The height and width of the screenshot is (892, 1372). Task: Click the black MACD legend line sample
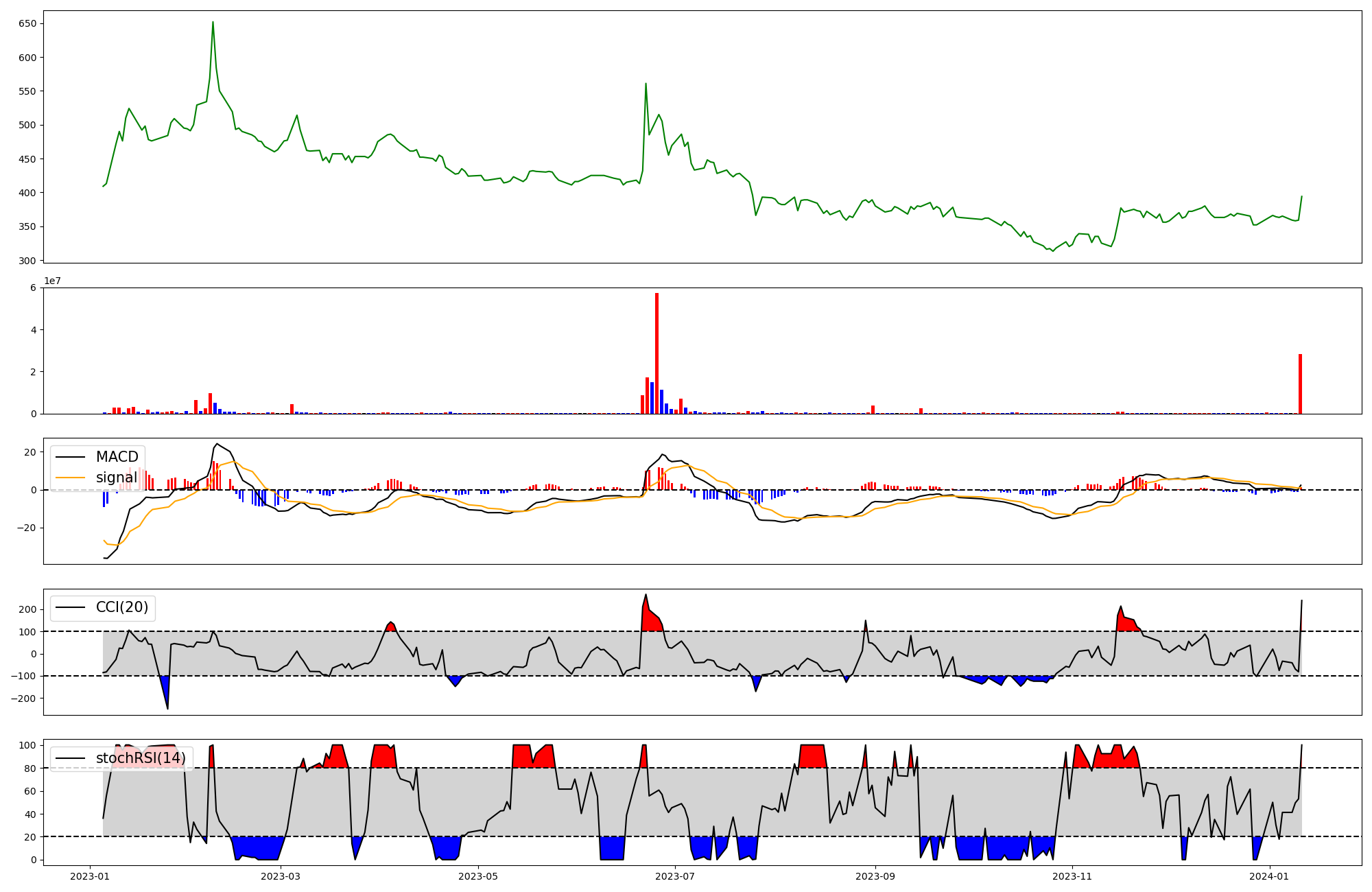tap(70, 457)
